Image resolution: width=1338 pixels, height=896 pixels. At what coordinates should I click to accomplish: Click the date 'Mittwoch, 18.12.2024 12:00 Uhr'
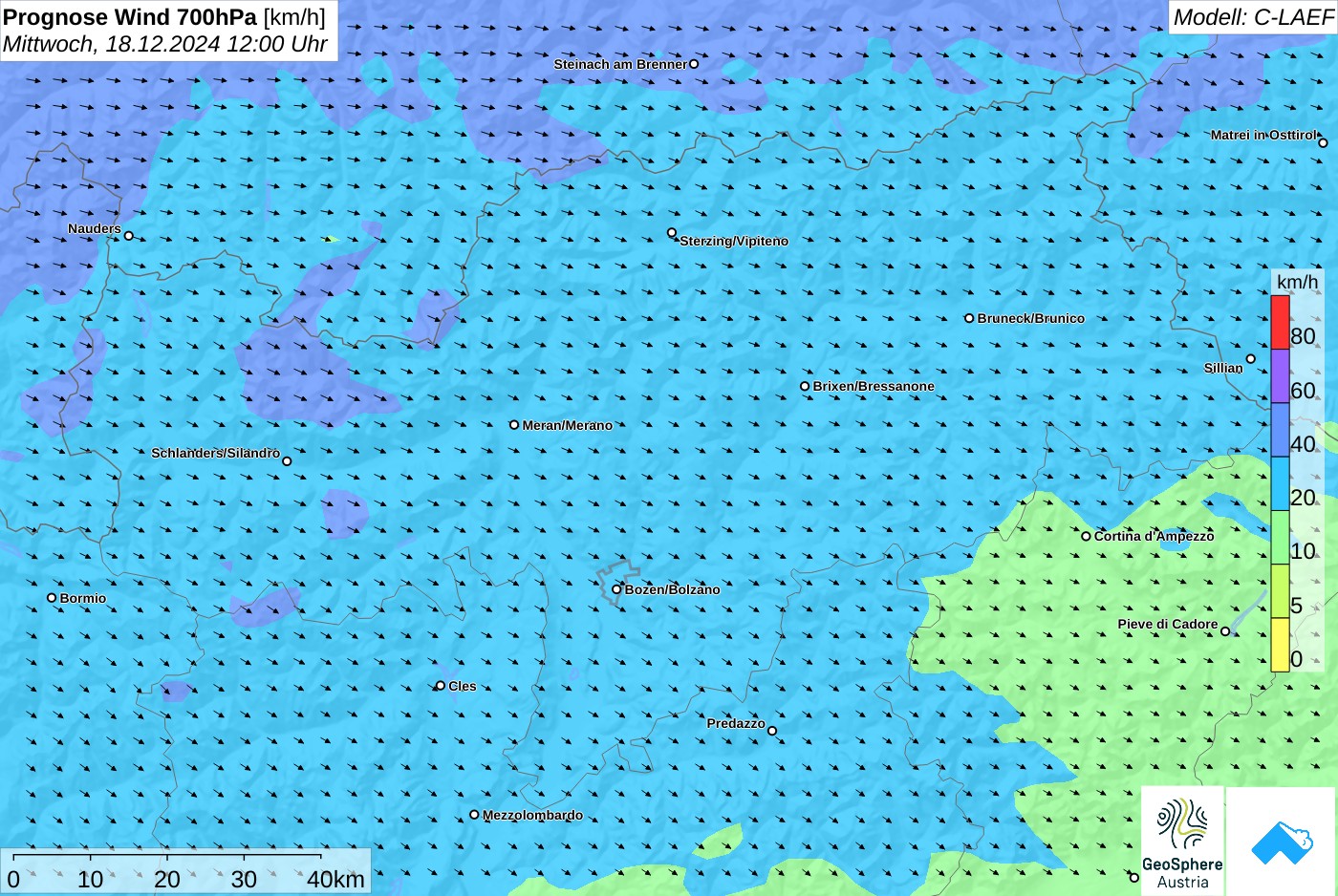(x=165, y=44)
